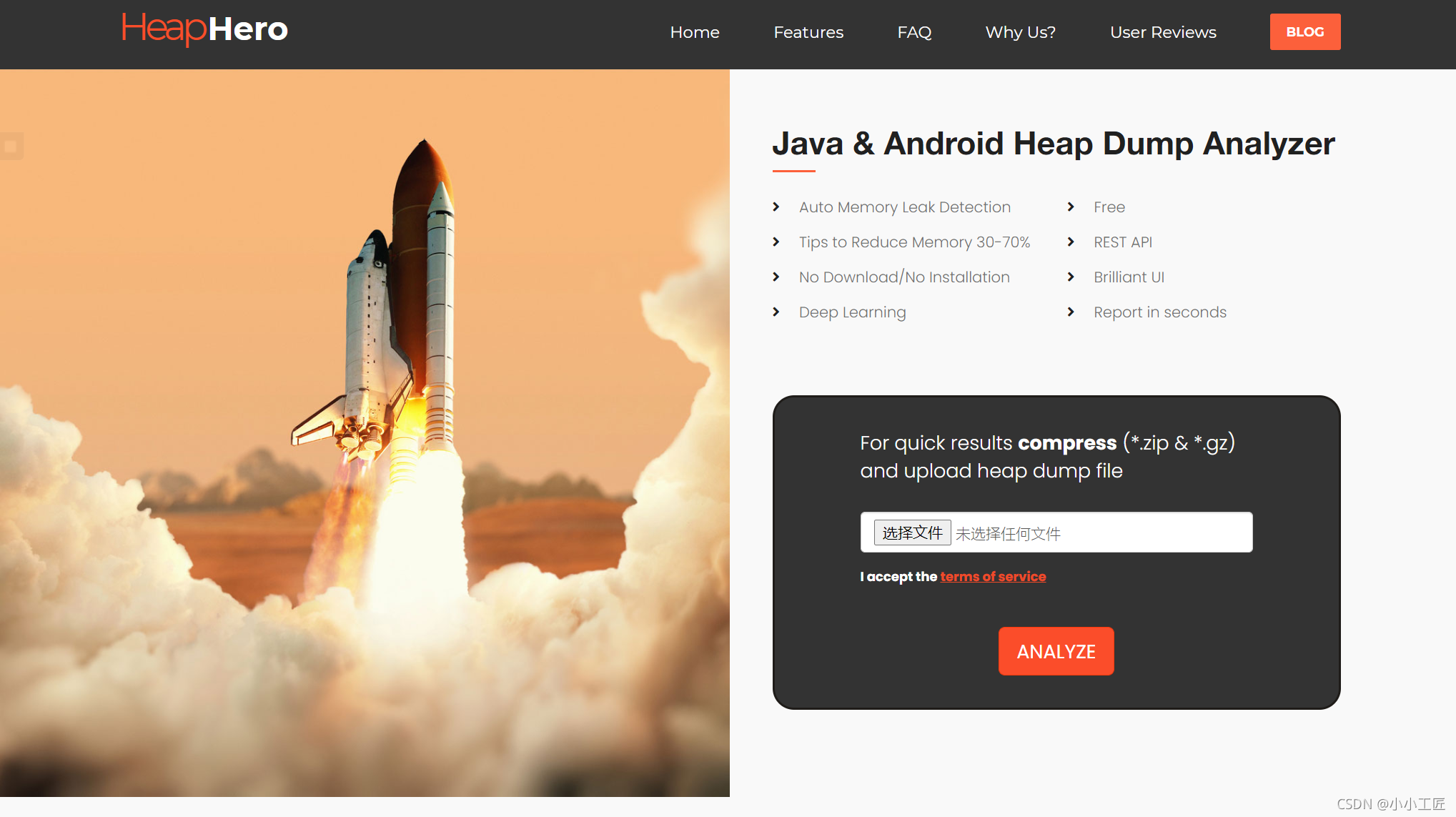Click chevron beside REST API
Image resolution: width=1456 pixels, height=817 pixels.
pos(1071,242)
